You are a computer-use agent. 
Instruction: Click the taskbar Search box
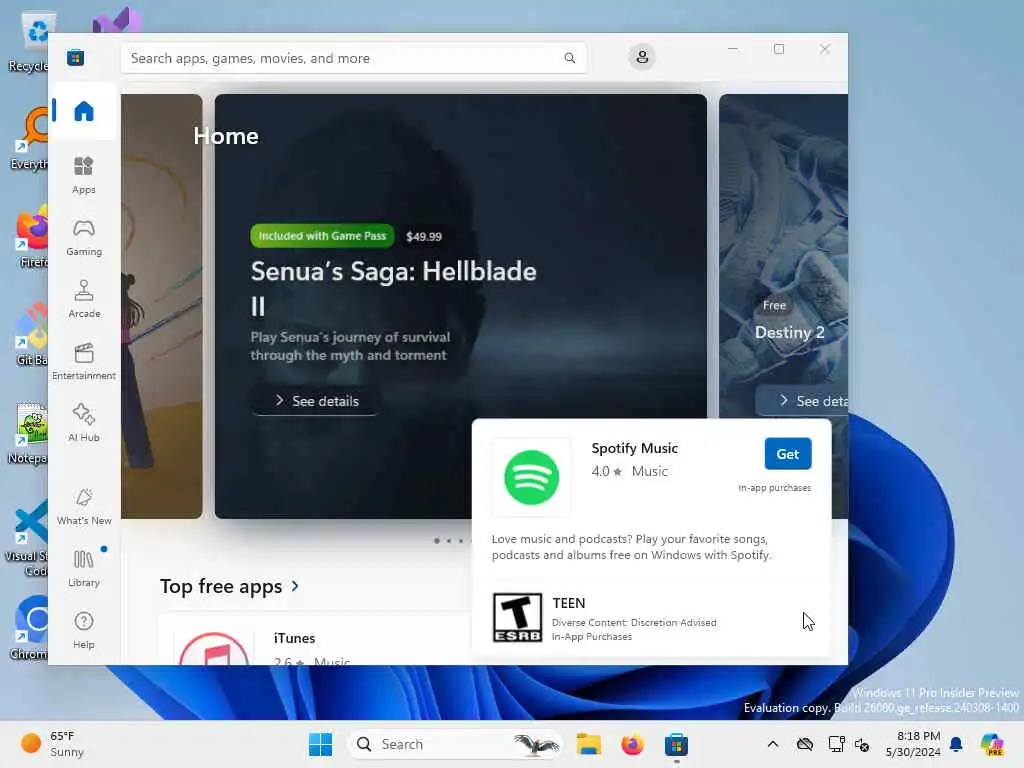(455, 744)
